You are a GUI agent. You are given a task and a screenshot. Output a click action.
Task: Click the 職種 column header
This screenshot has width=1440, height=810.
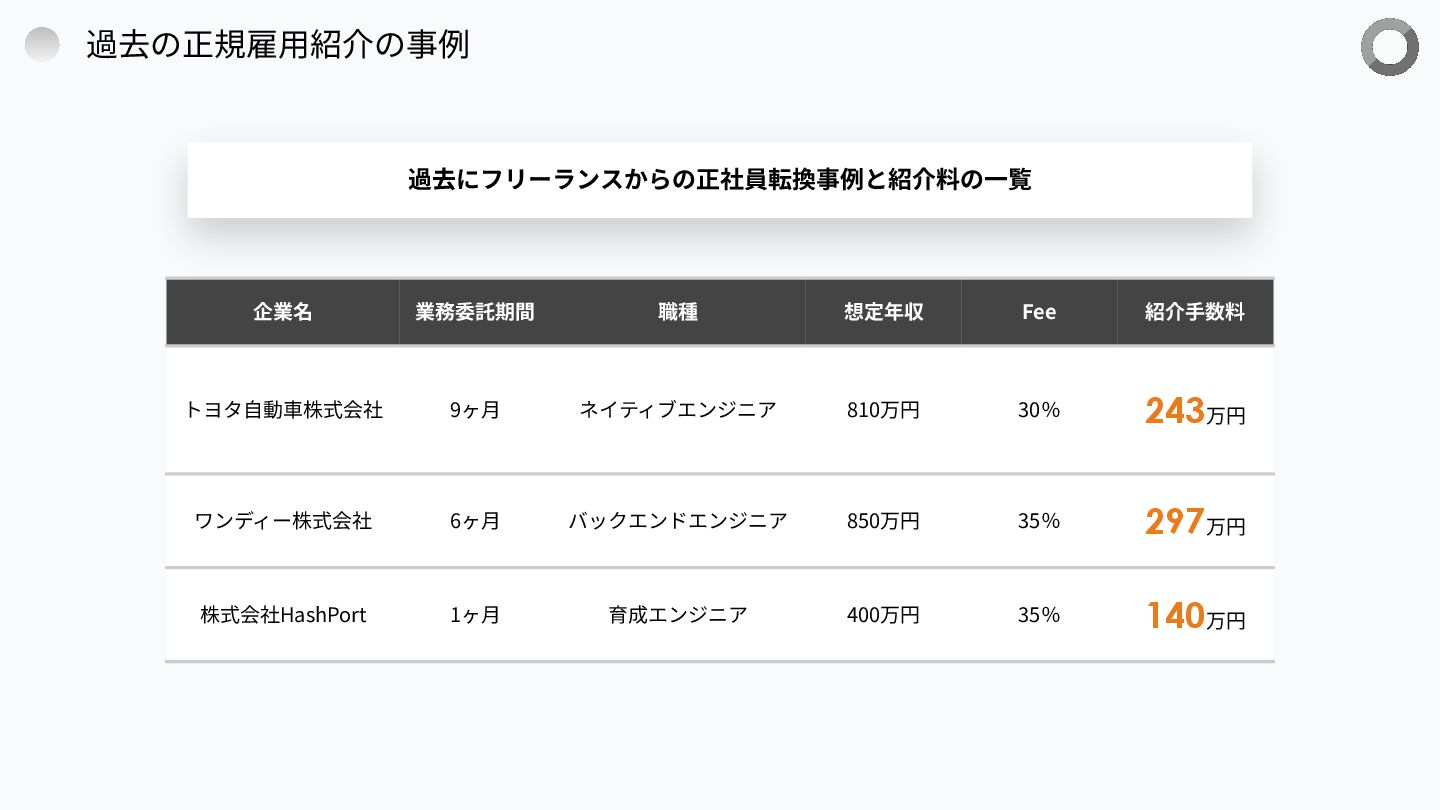678,312
